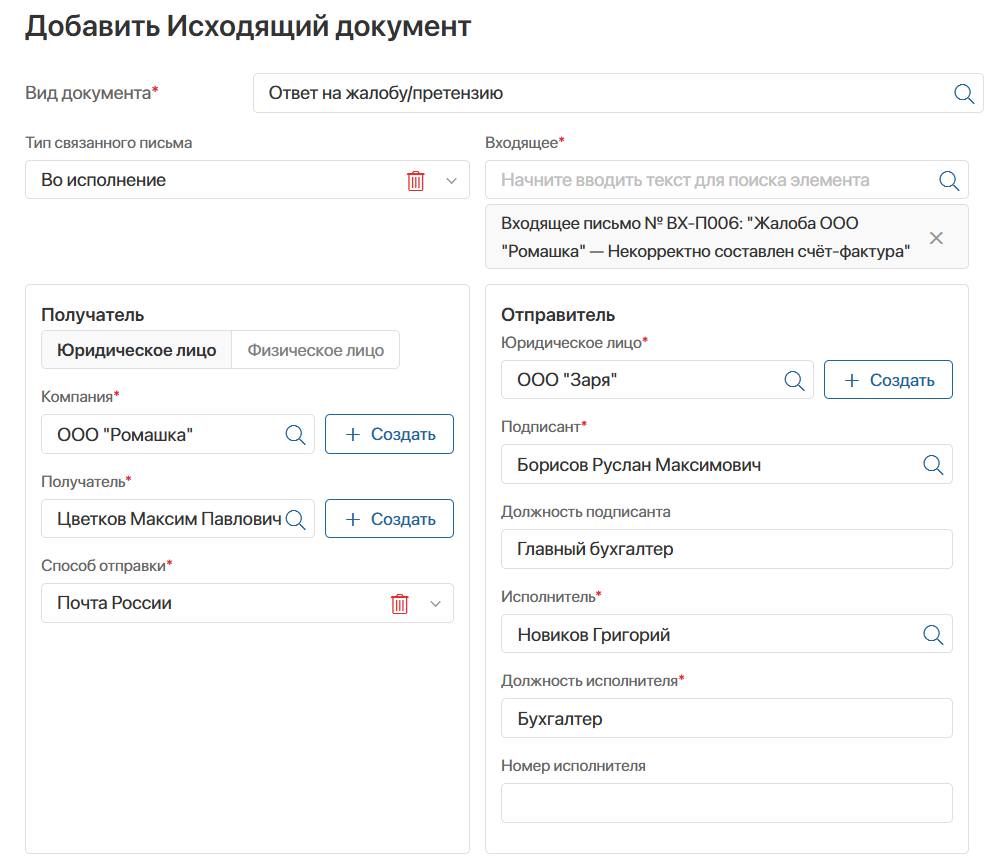The height and width of the screenshot is (858, 995).
Task: Select the Юридическое лицо recipient tab
Action: pos(136,349)
